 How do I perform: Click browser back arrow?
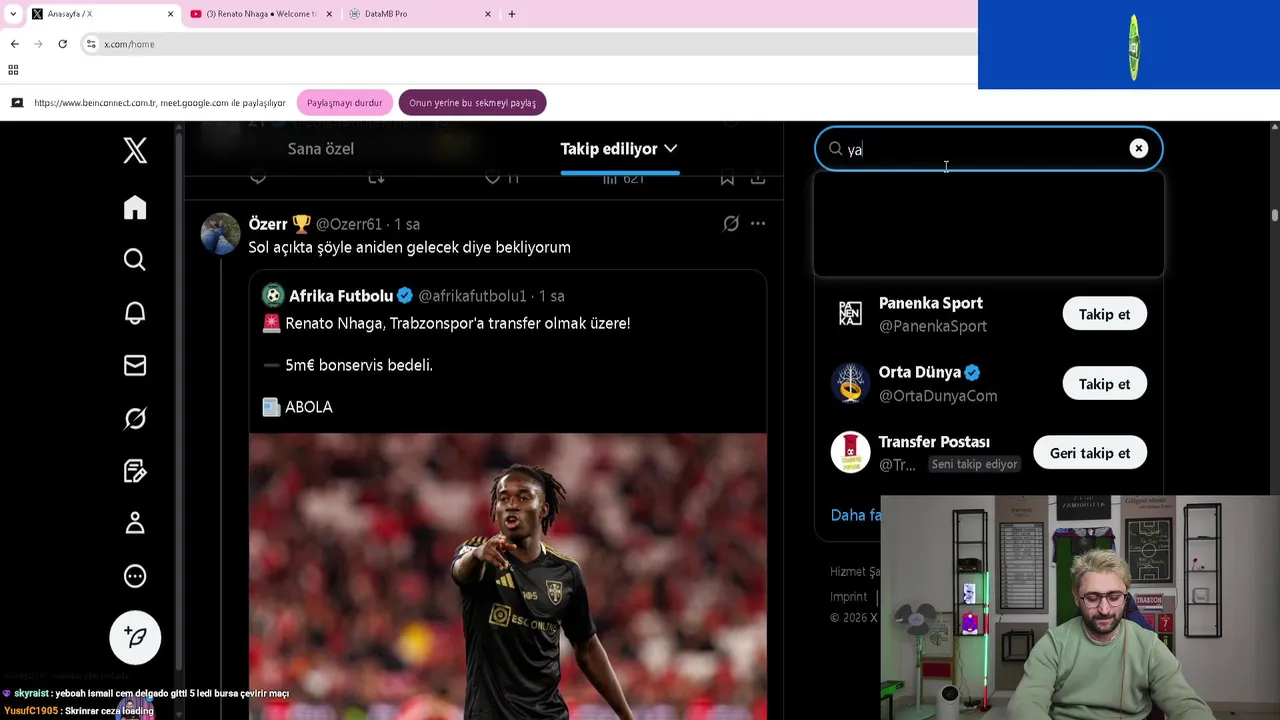tap(14, 44)
